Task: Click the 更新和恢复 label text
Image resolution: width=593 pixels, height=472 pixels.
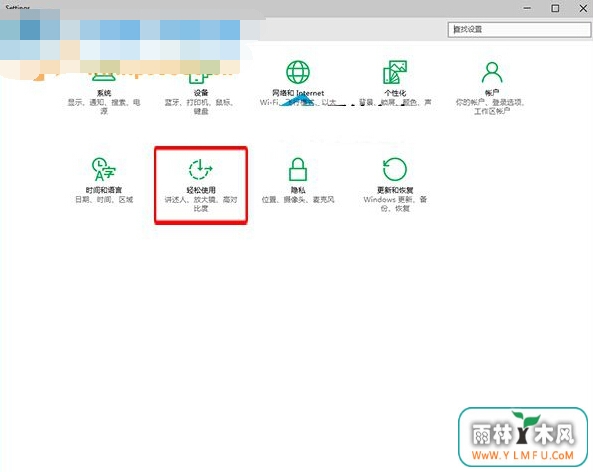Action: click(395, 190)
